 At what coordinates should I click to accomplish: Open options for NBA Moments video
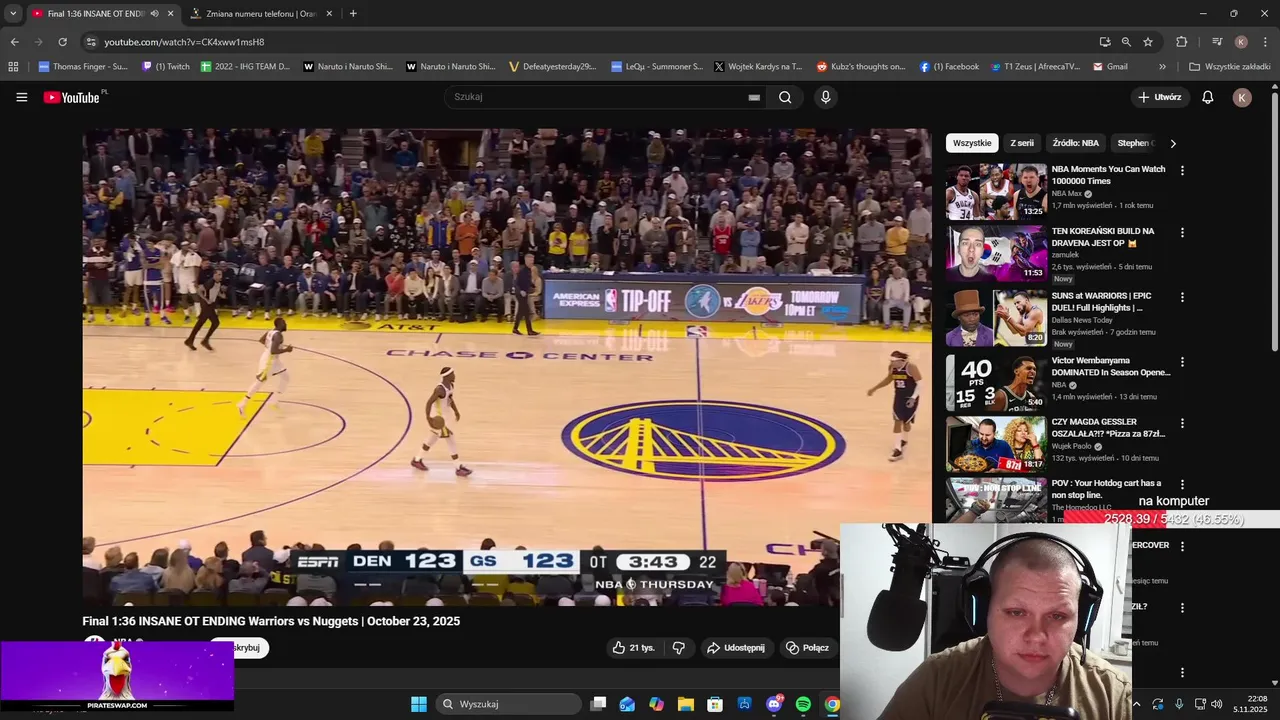[1182, 171]
